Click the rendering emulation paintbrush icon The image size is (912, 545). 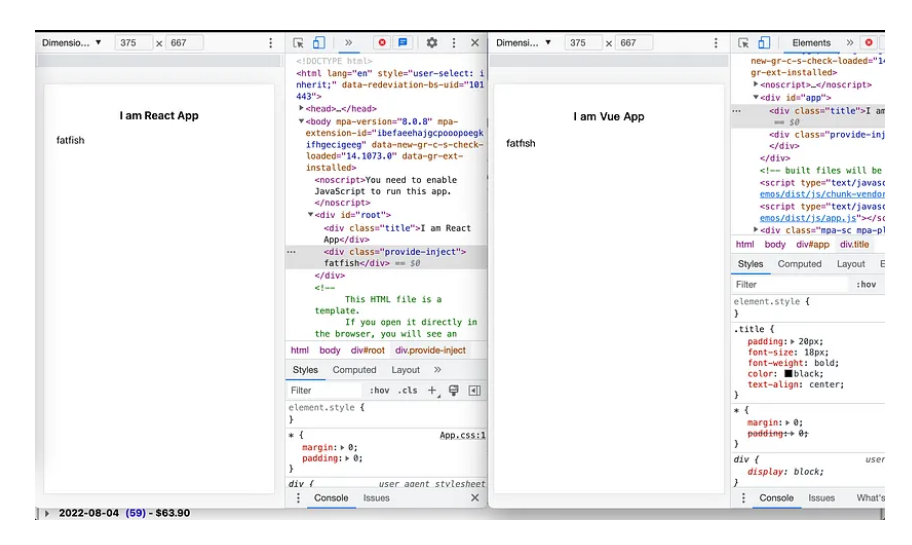point(454,390)
